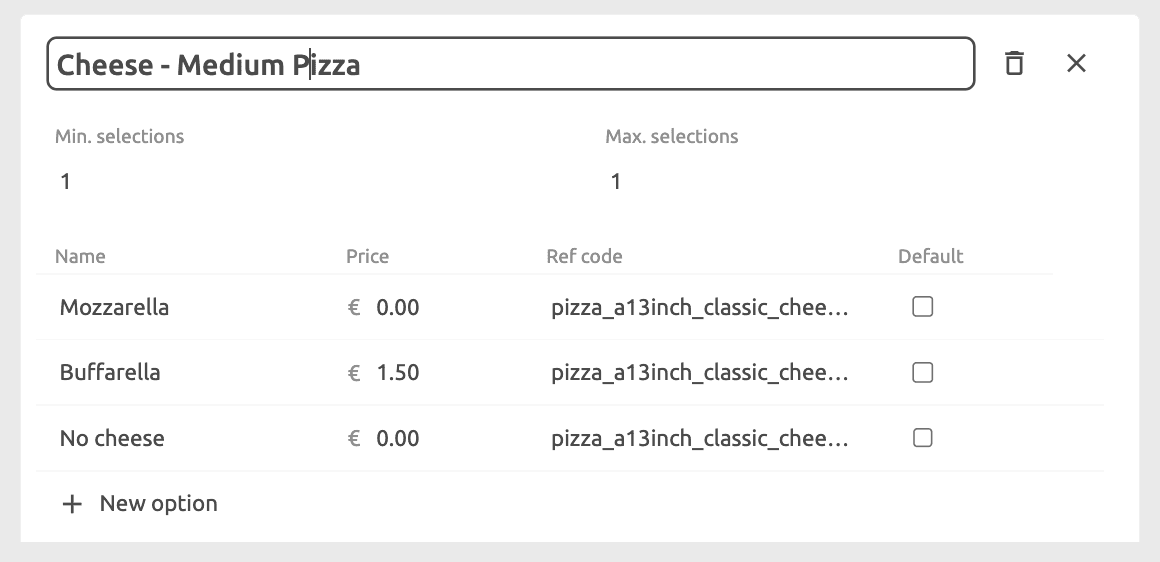
Task: Change Buffarella price 1.50
Action: point(397,372)
